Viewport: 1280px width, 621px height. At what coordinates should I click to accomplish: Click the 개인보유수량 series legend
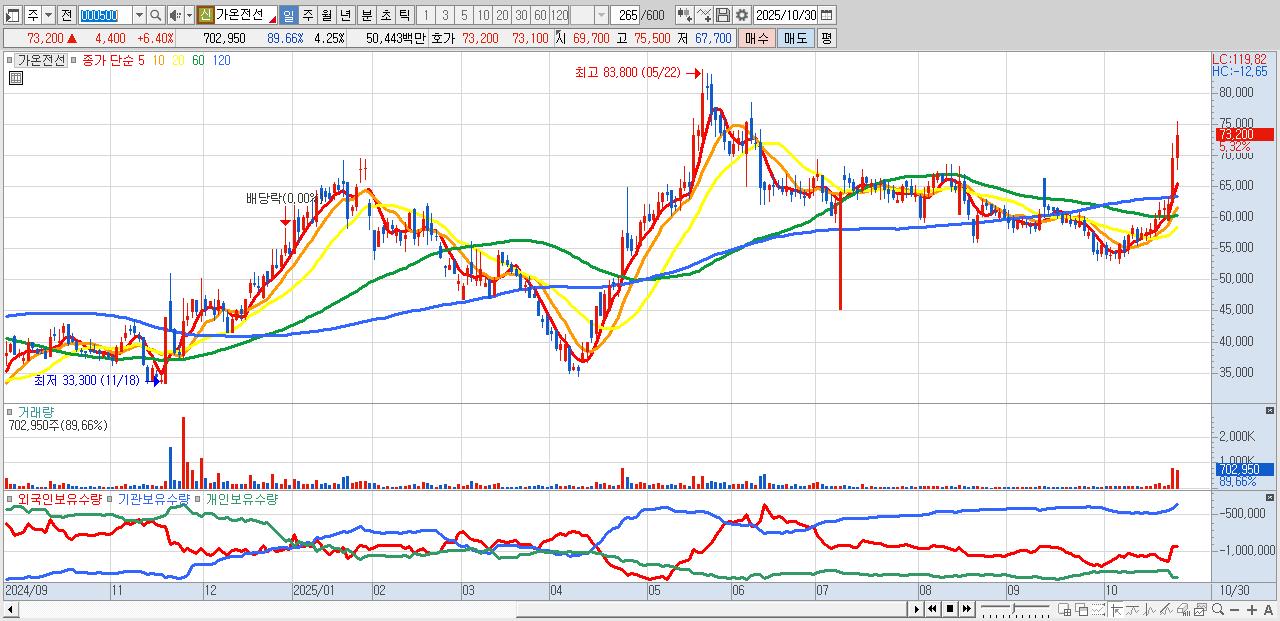coord(242,498)
